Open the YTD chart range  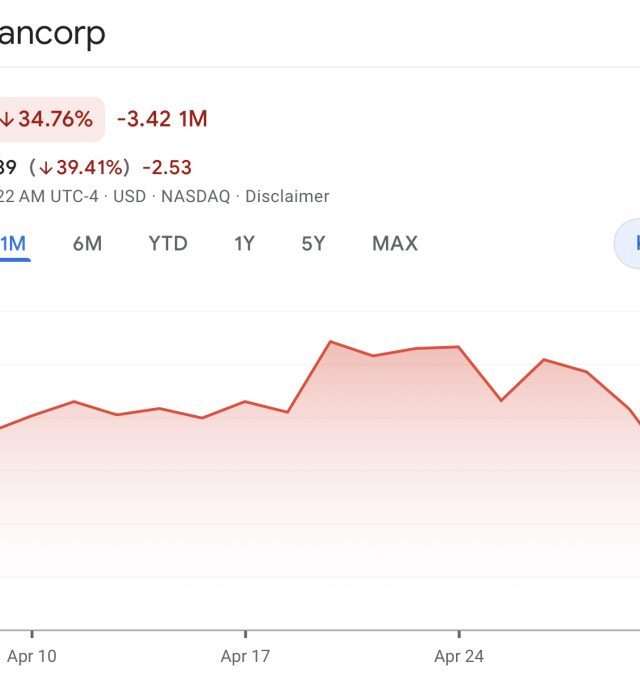click(x=168, y=243)
